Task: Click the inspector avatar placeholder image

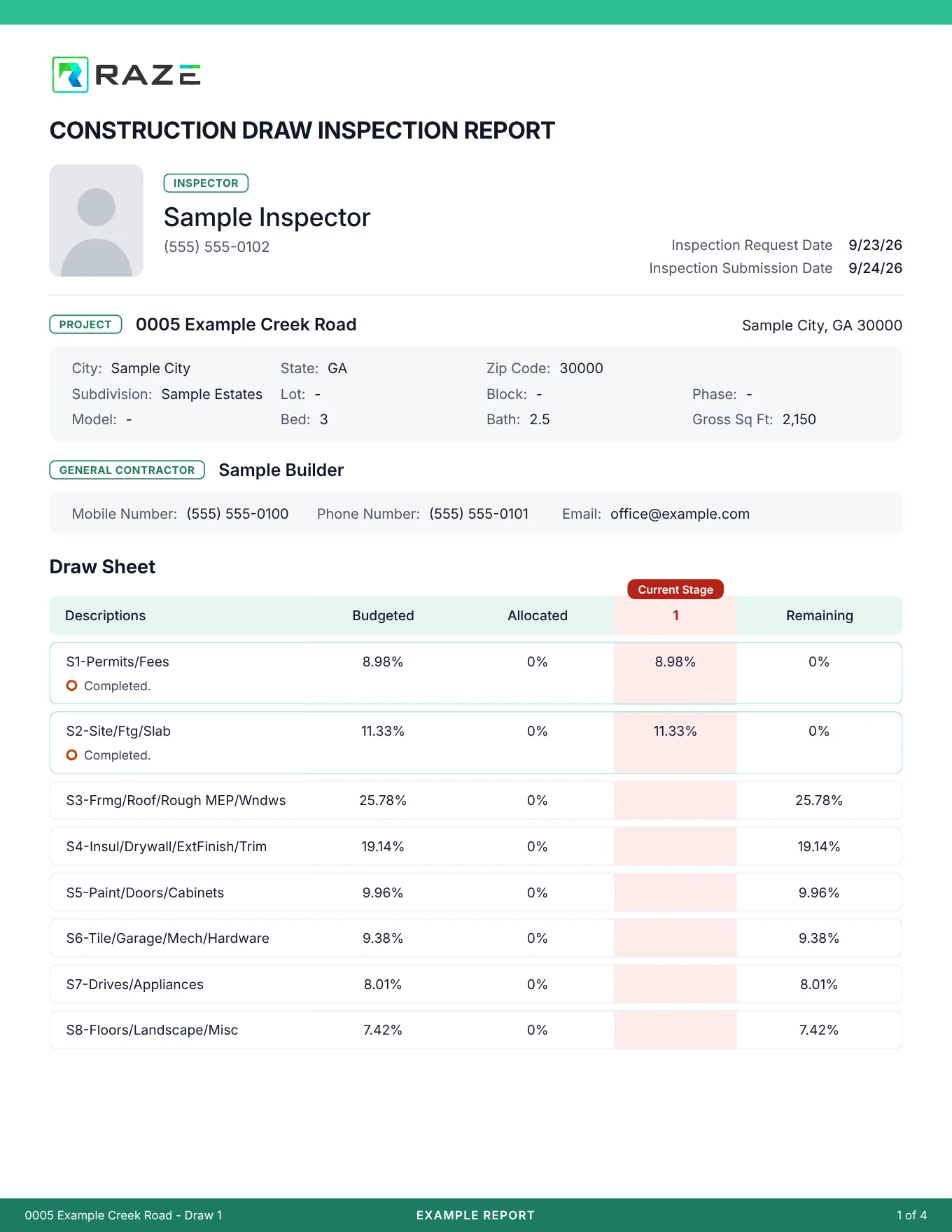Action: [97, 220]
